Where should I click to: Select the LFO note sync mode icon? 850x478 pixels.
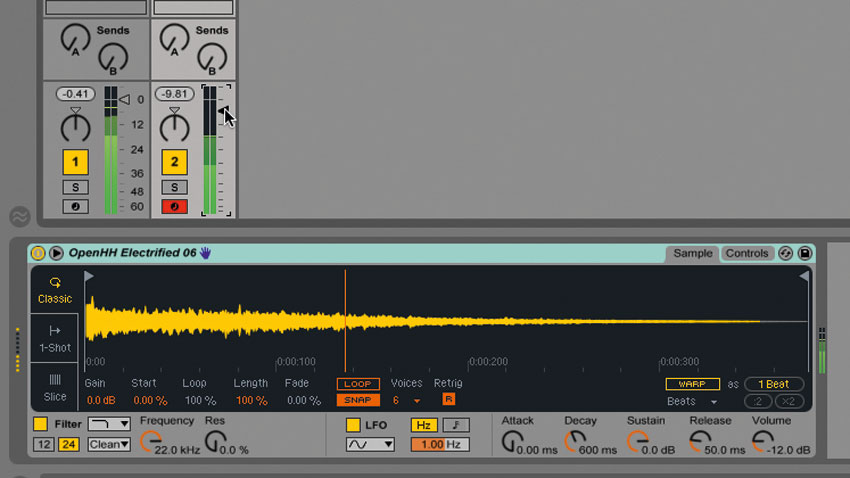point(456,425)
